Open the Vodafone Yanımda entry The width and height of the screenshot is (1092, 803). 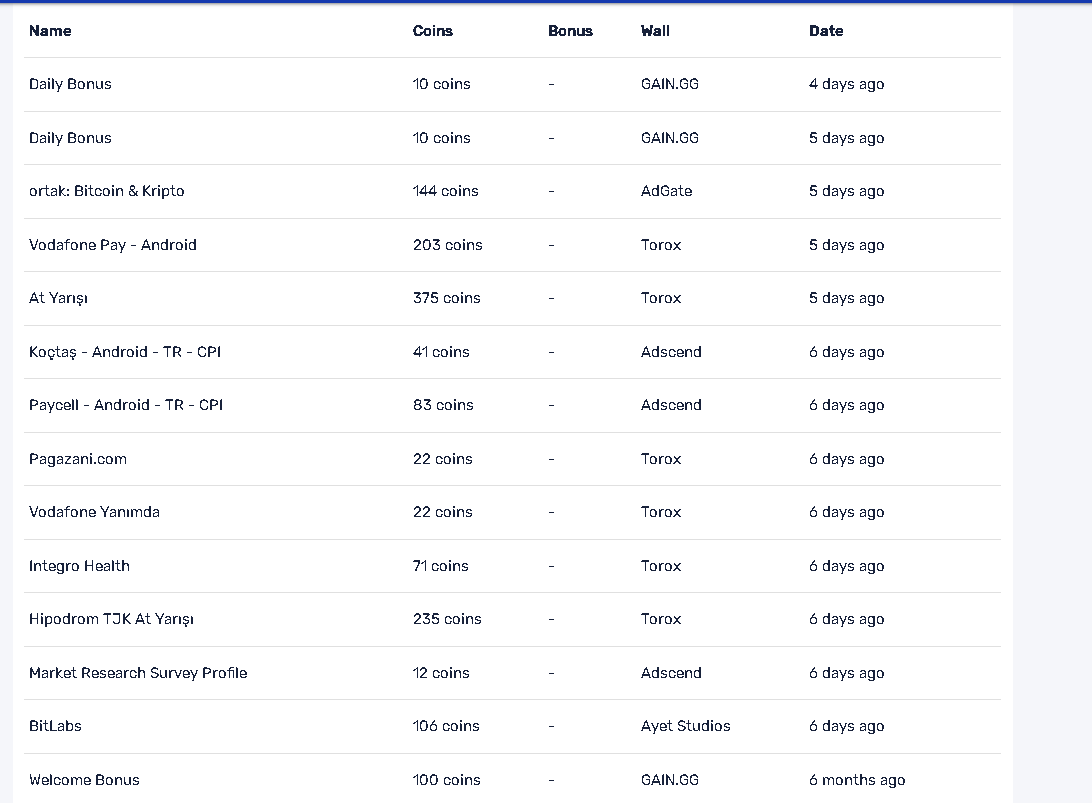click(94, 512)
